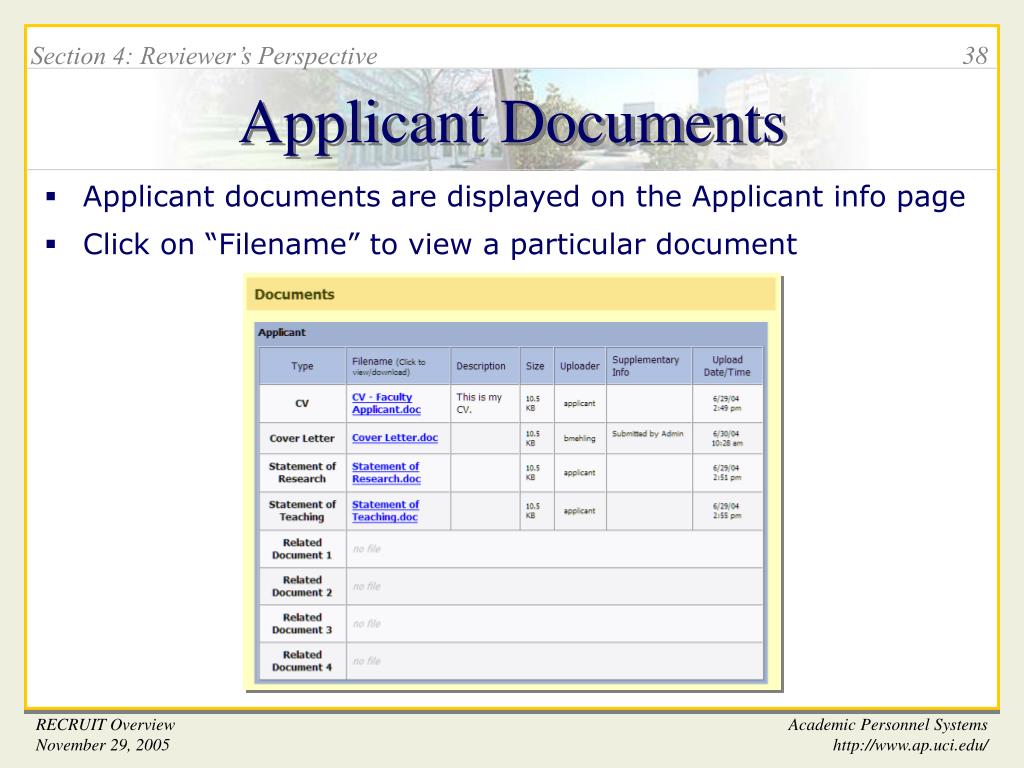Click the "Applicant" section heading in the table
1024x768 pixels.
[x=281, y=332]
